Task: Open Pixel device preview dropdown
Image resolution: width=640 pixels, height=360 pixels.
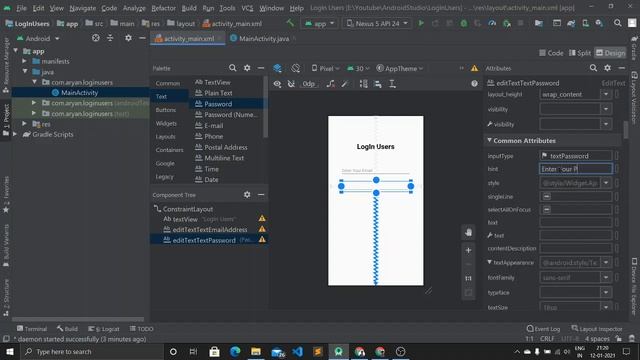Action: pos(325,68)
